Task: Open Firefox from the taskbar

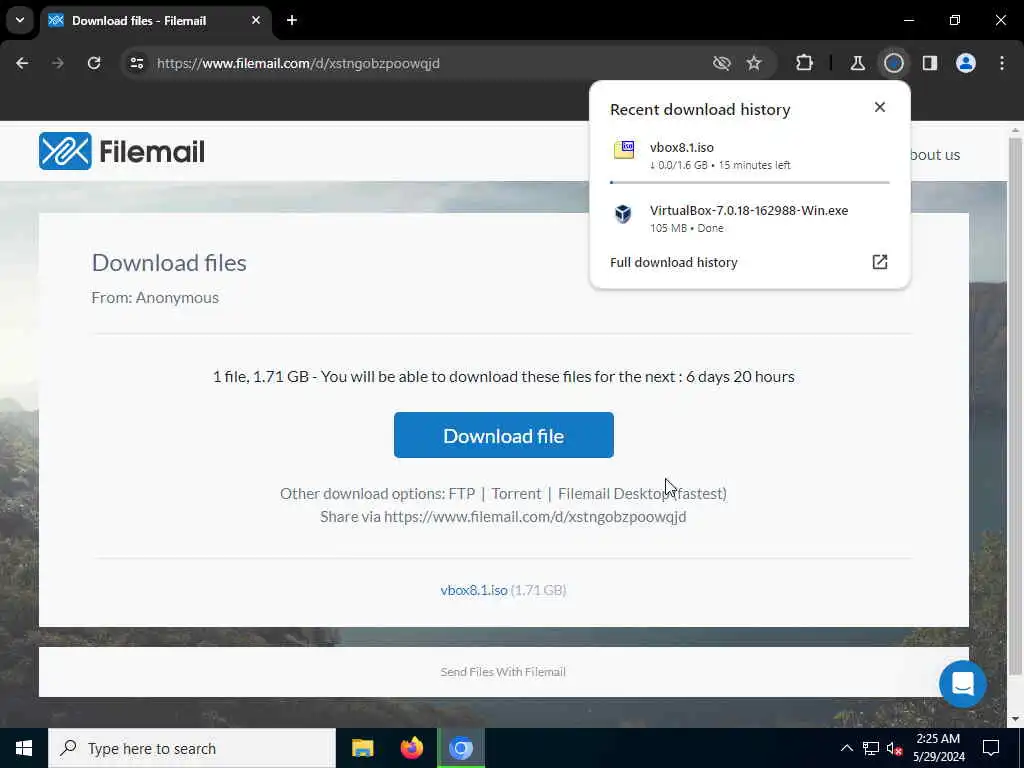Action: (411, 748)
